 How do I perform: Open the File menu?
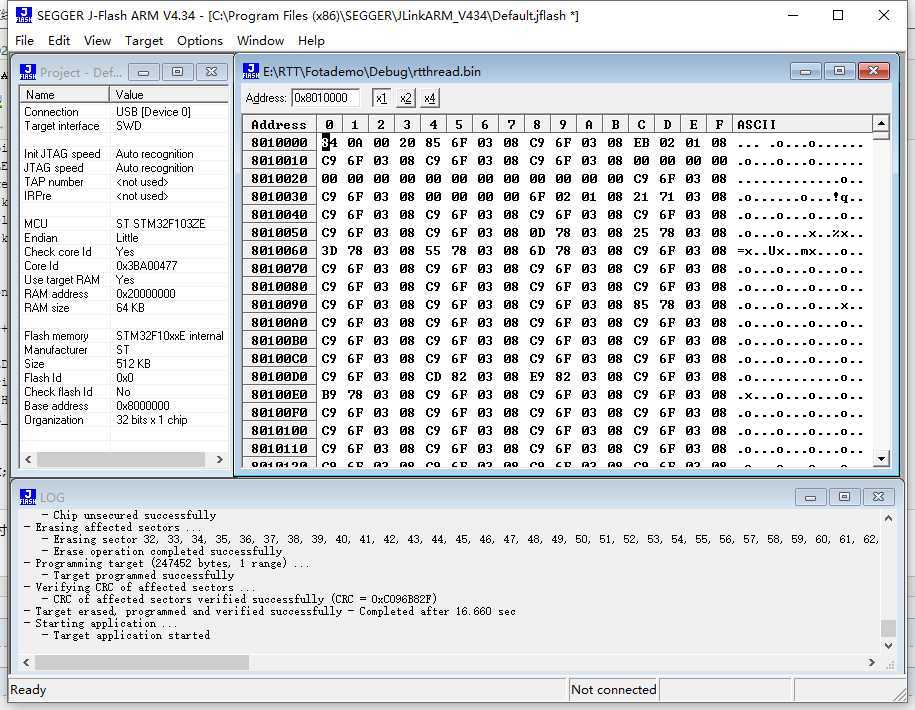pyautogui.click(x=24, y=41)
